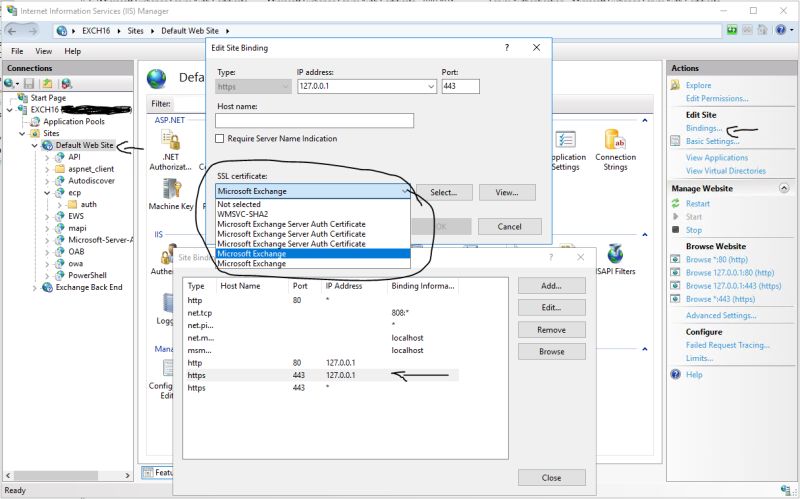Image resolution: width=800 pixels, height=499 pixels.
Task: Click the back navigation arrow
Action: click(12, 31)
